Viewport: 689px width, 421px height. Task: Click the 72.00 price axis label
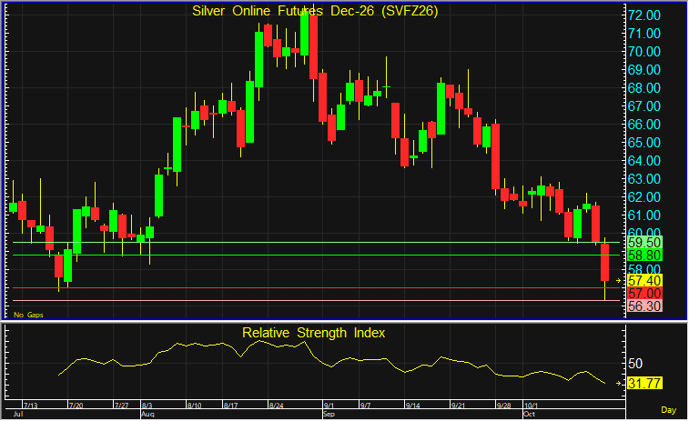click(x=644, y=15)
